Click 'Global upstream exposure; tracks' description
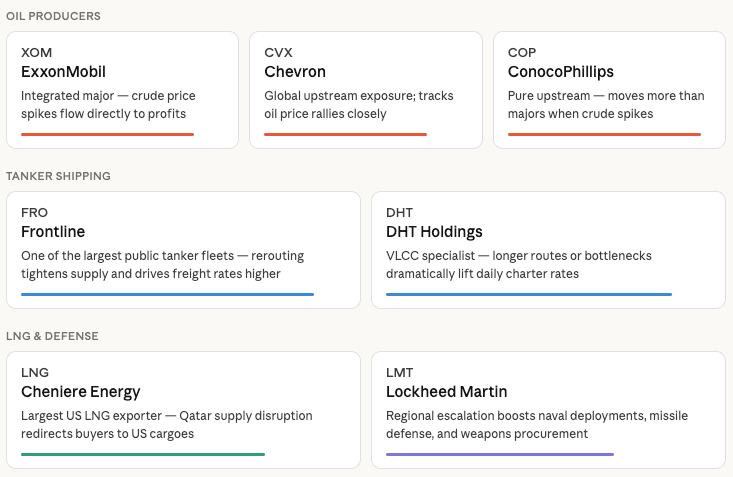This screenshot has width=733, height=477. pos(359,95)
